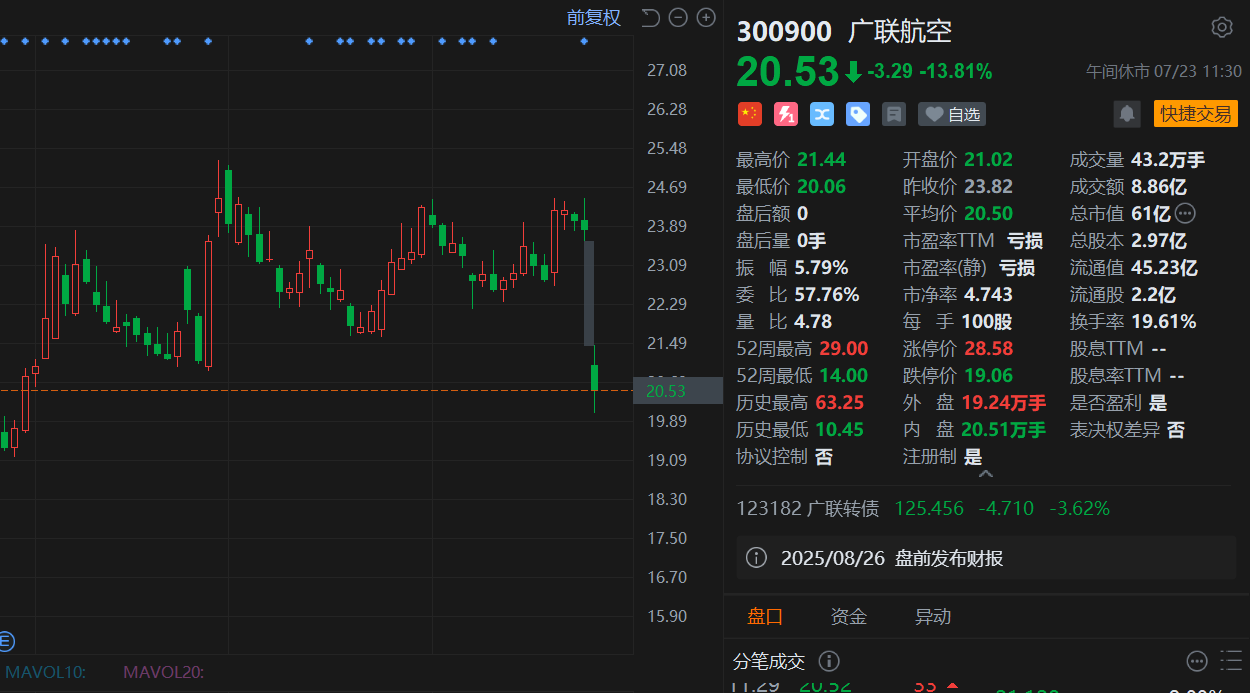Viewport: 1250px width, 693px height.
Task: Click 午间休市 07/23 11:30 status text
Action: 1164,72
